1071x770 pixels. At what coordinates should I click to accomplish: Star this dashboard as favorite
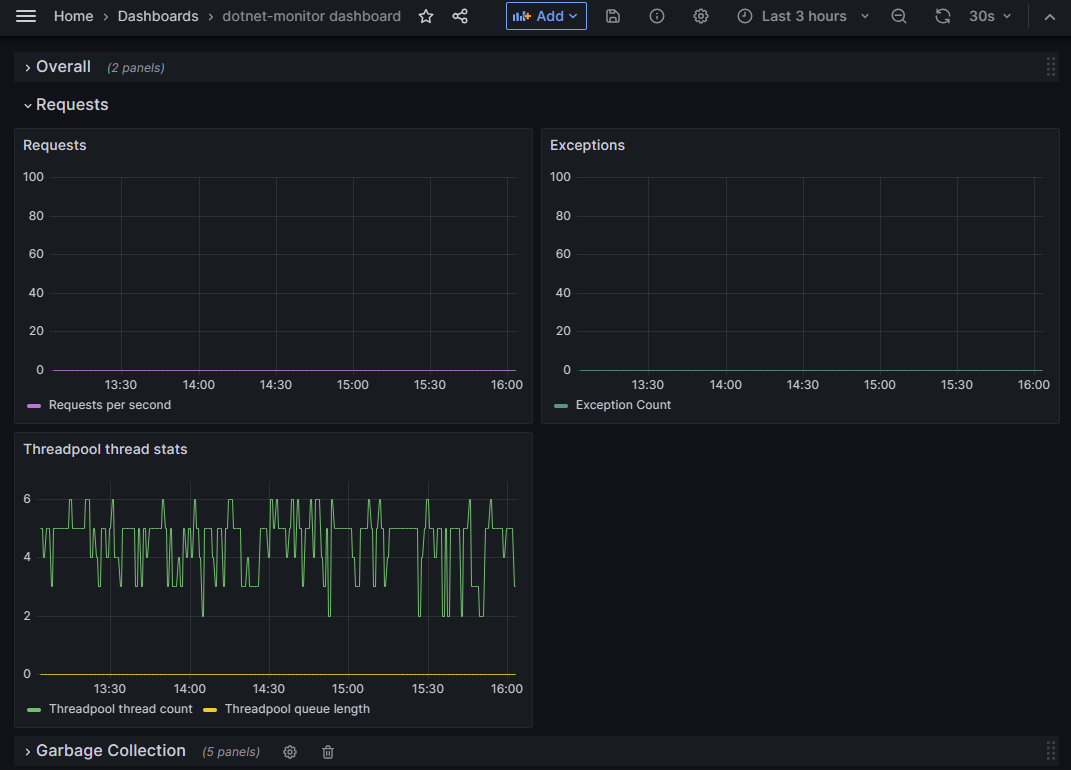[426, 16]
